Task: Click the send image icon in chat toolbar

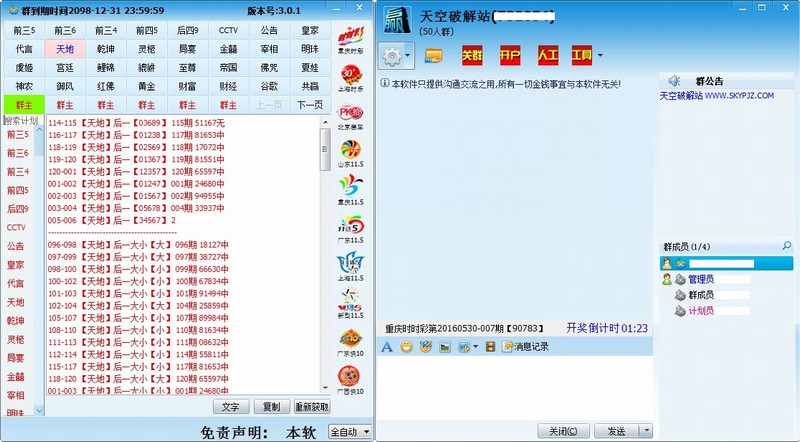Action: [444, 346]
